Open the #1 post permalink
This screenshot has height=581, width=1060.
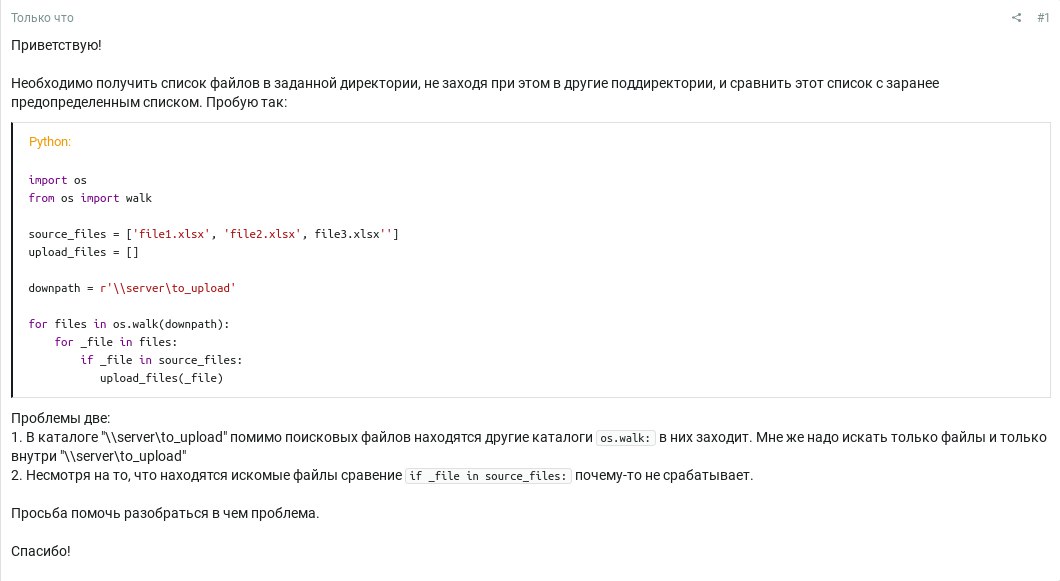pyautogui.click(x=1043, y=18)
